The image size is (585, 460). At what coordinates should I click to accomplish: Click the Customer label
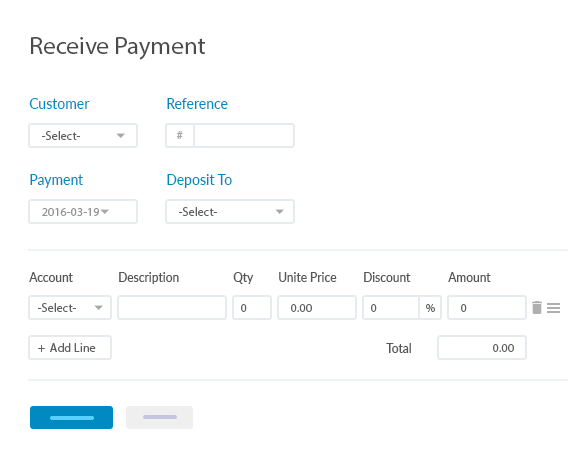point(59,104)
